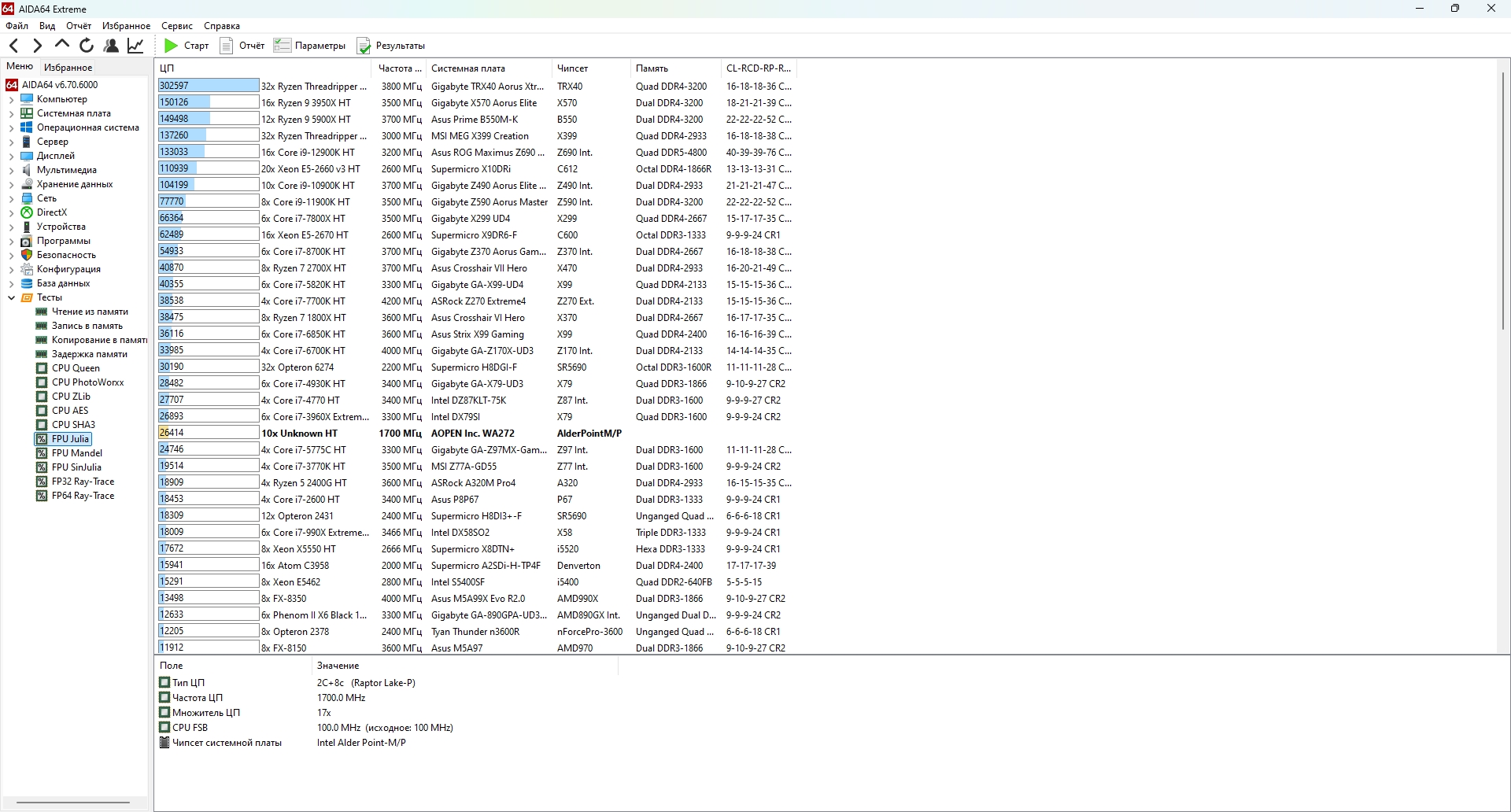Select the Тип ЦП field row
The width and height of the screenshot is (1511, 812).
point(388,683)
